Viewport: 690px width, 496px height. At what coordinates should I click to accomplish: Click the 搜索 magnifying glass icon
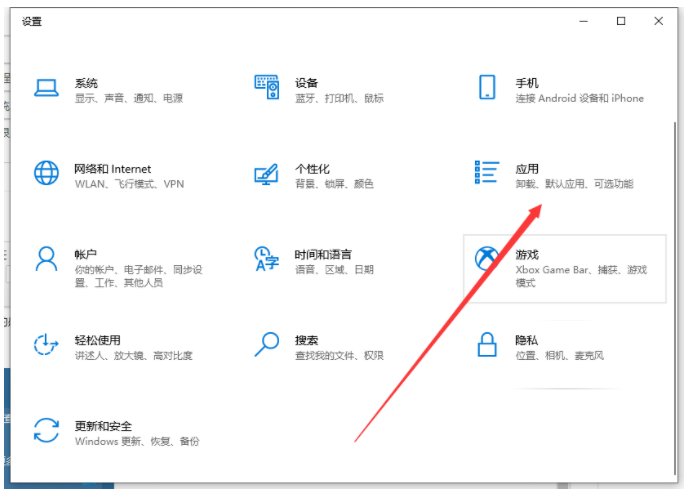click(x=267, y=345)
